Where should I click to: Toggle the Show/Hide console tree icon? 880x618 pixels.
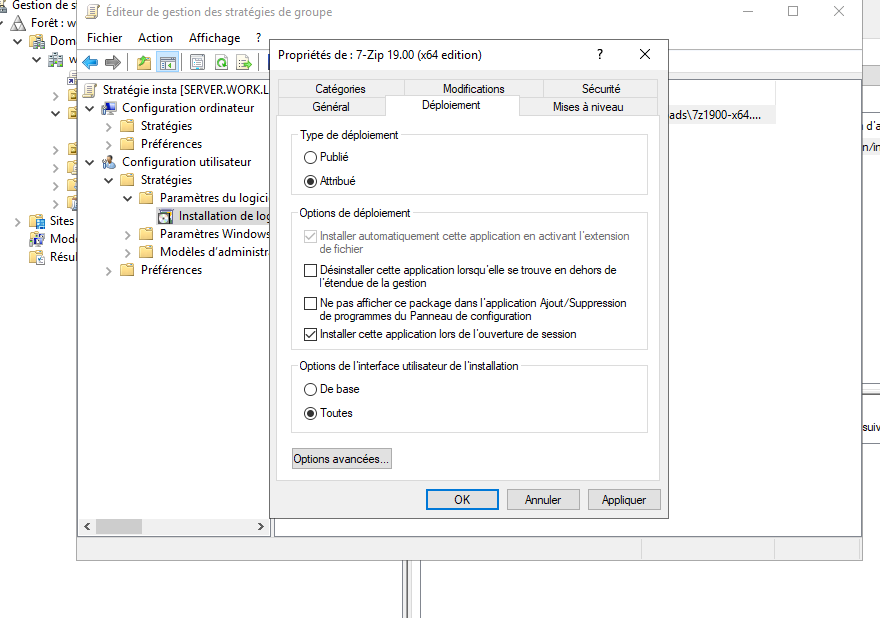[167, 62]
